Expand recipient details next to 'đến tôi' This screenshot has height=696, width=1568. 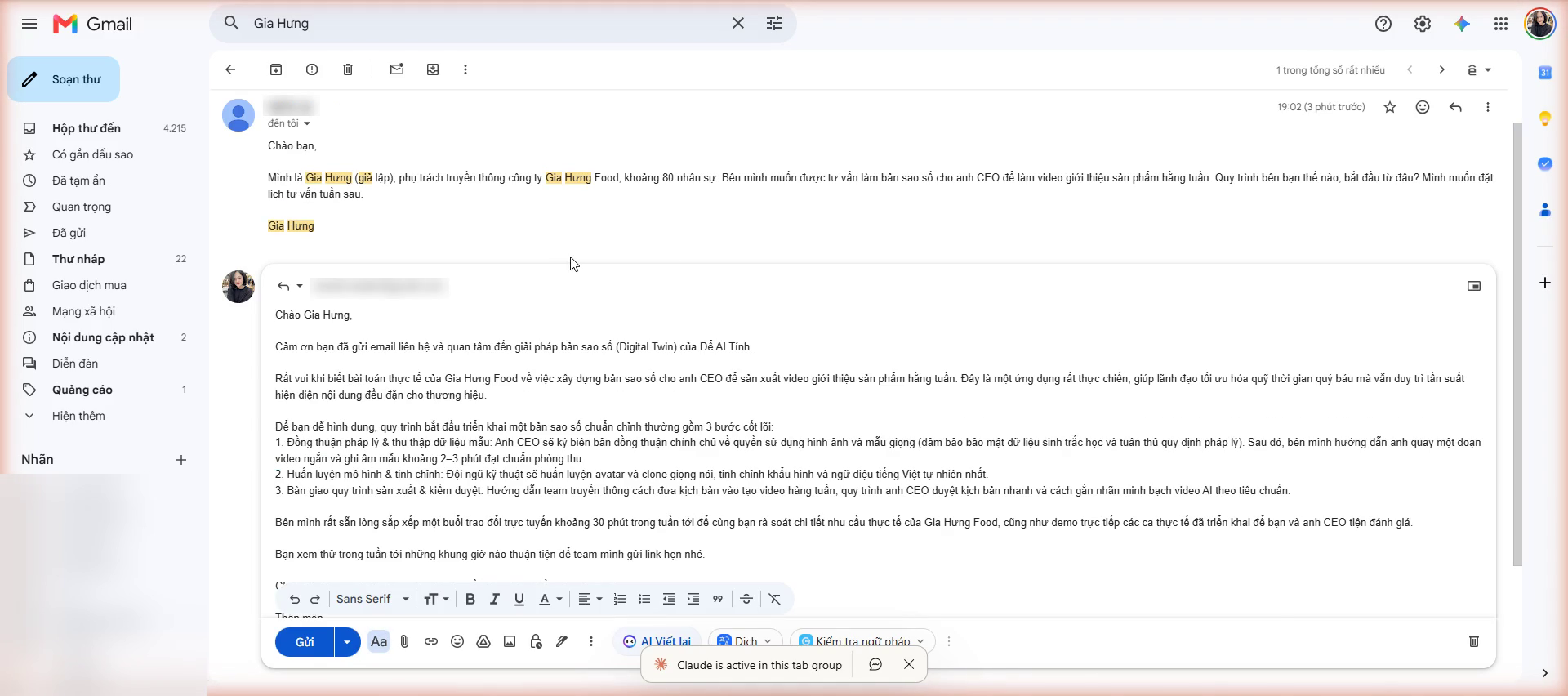click(307, 123)
